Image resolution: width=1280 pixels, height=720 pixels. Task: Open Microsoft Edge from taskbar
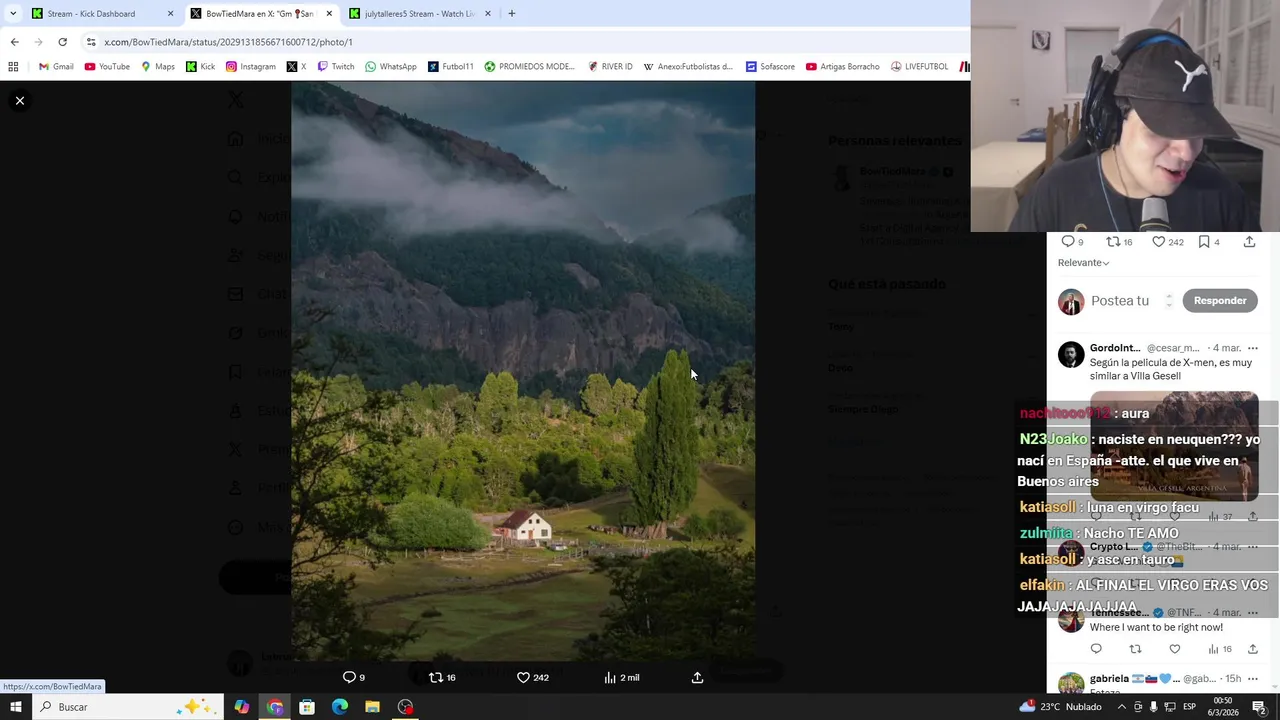point(340,707)
